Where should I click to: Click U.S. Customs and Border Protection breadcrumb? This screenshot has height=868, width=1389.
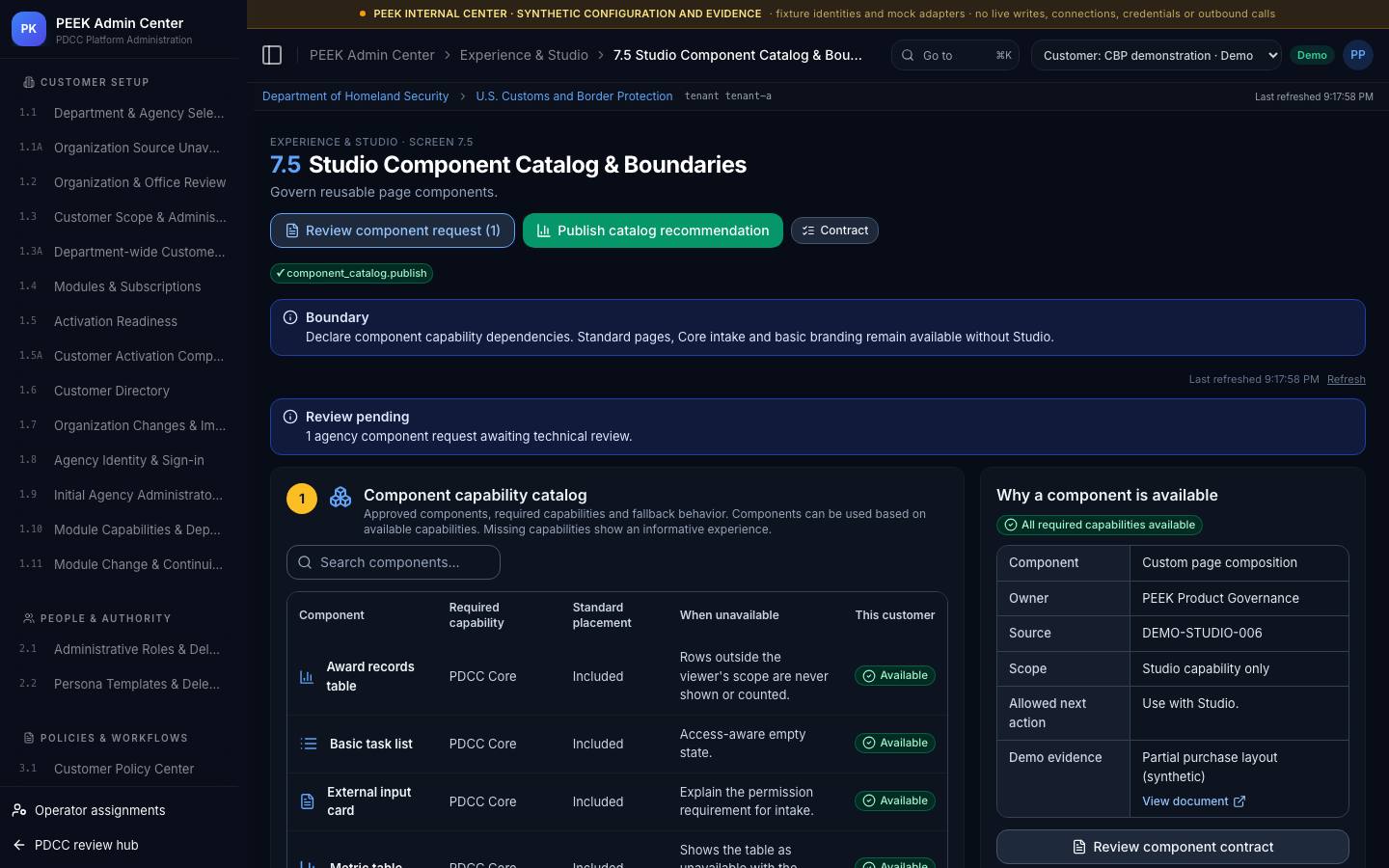click(x=574, y=96)
